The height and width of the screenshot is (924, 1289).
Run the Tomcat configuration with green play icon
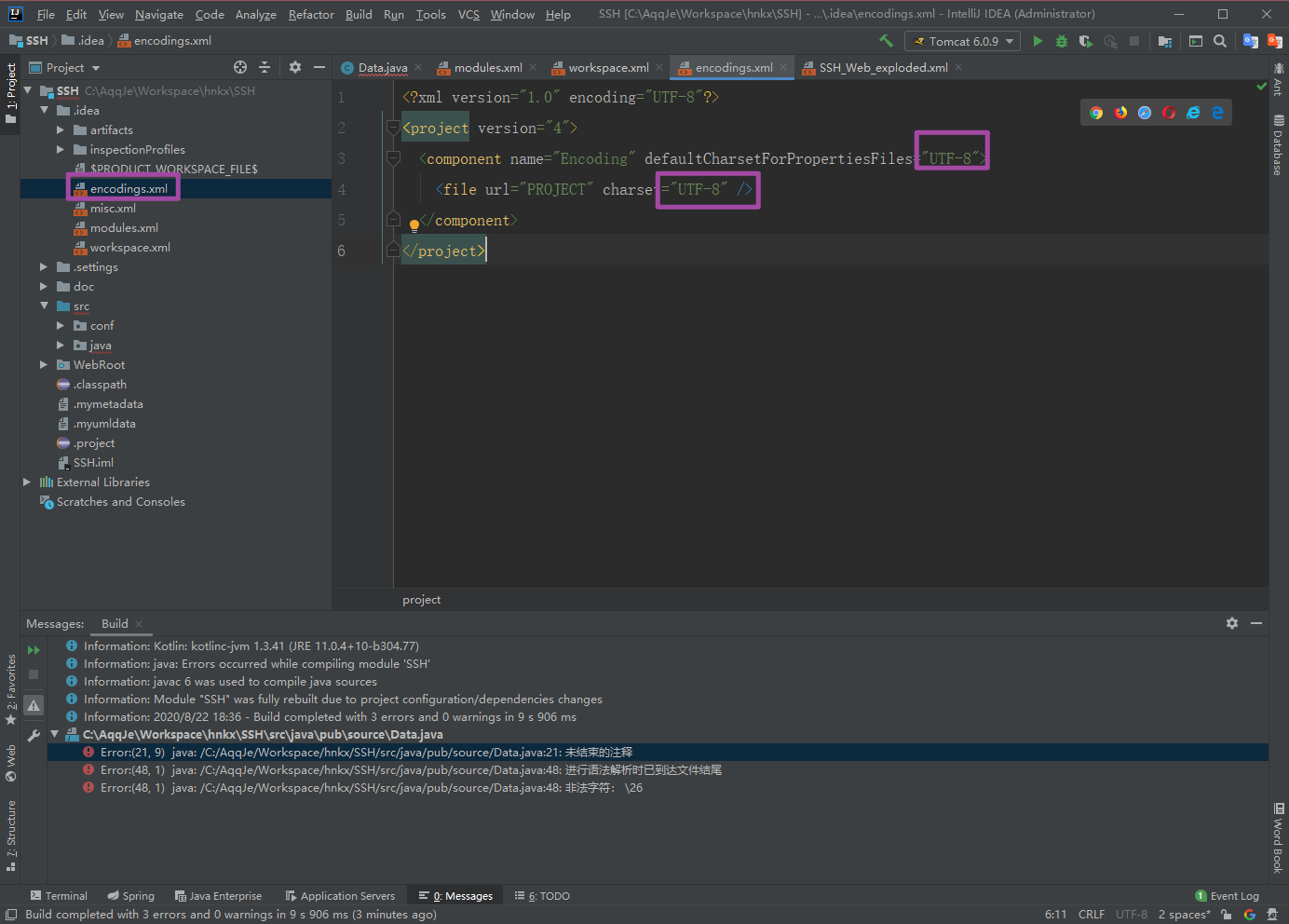(x=1038, y=41)
